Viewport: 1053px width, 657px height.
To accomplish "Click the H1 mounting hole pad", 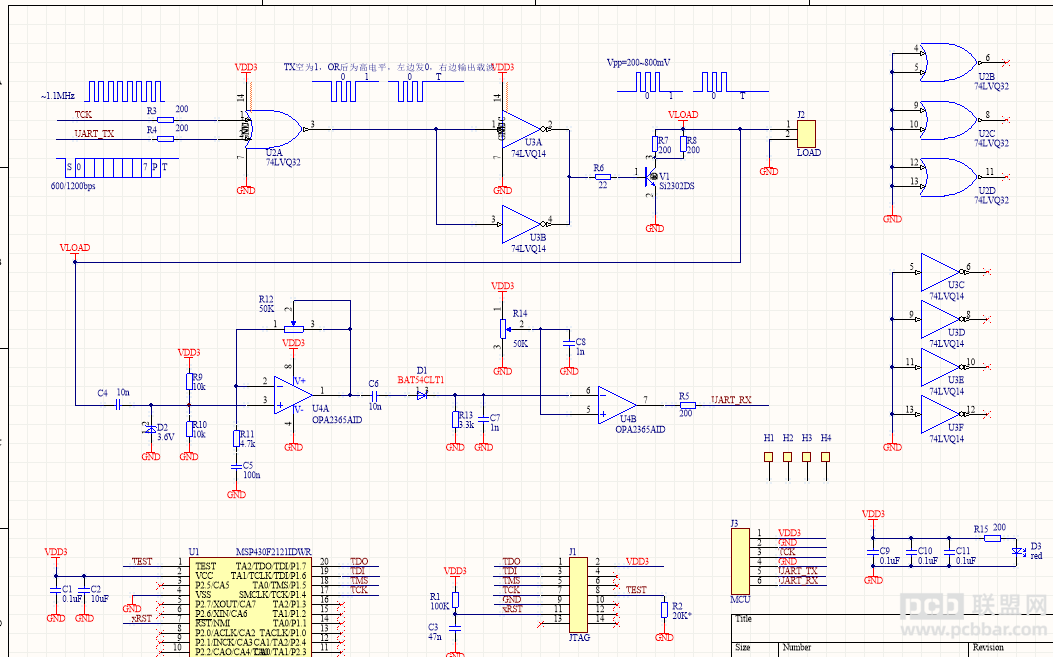I will point(768,457).
